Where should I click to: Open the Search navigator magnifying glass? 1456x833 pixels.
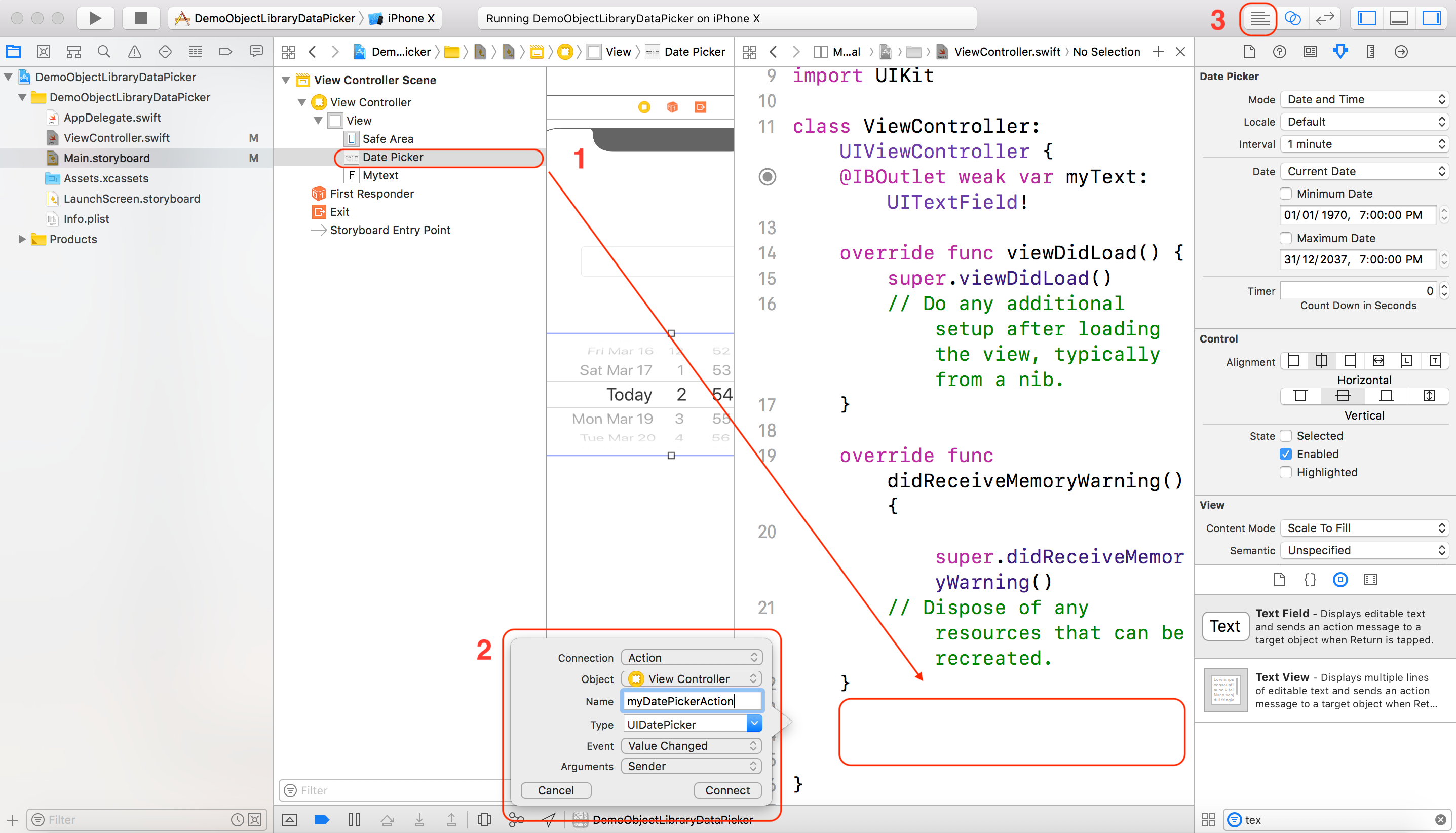point(103,52)
